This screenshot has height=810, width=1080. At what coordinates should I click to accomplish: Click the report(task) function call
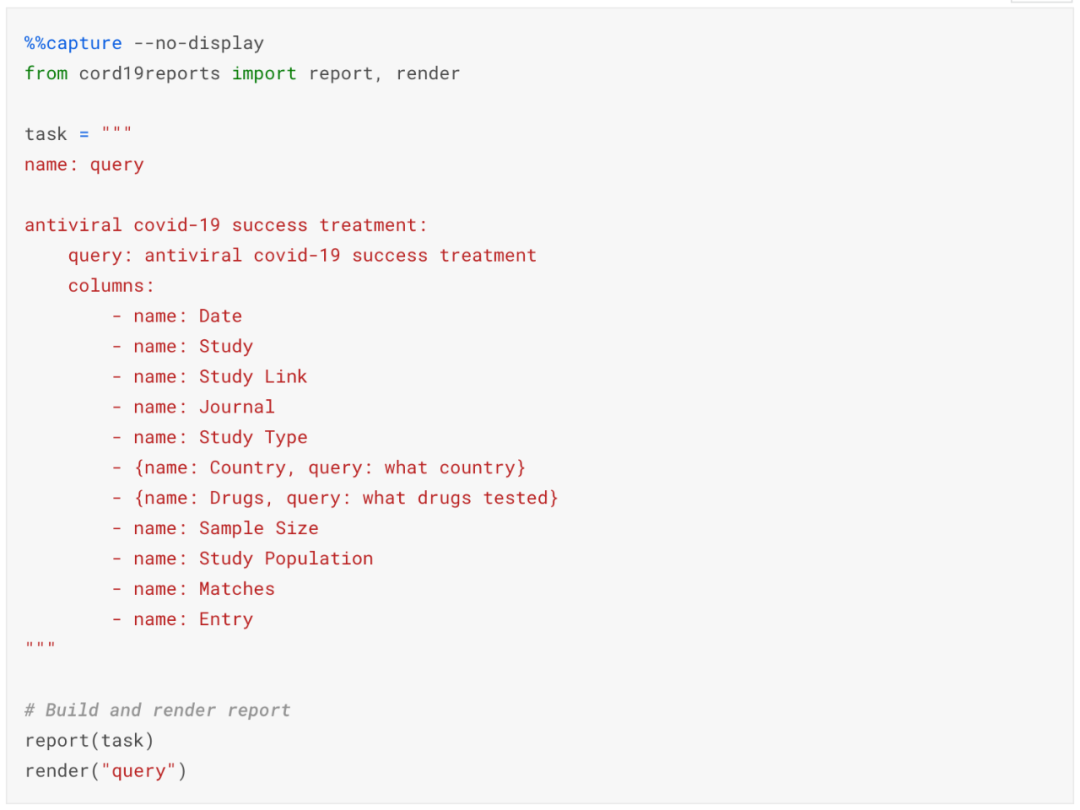89,740
